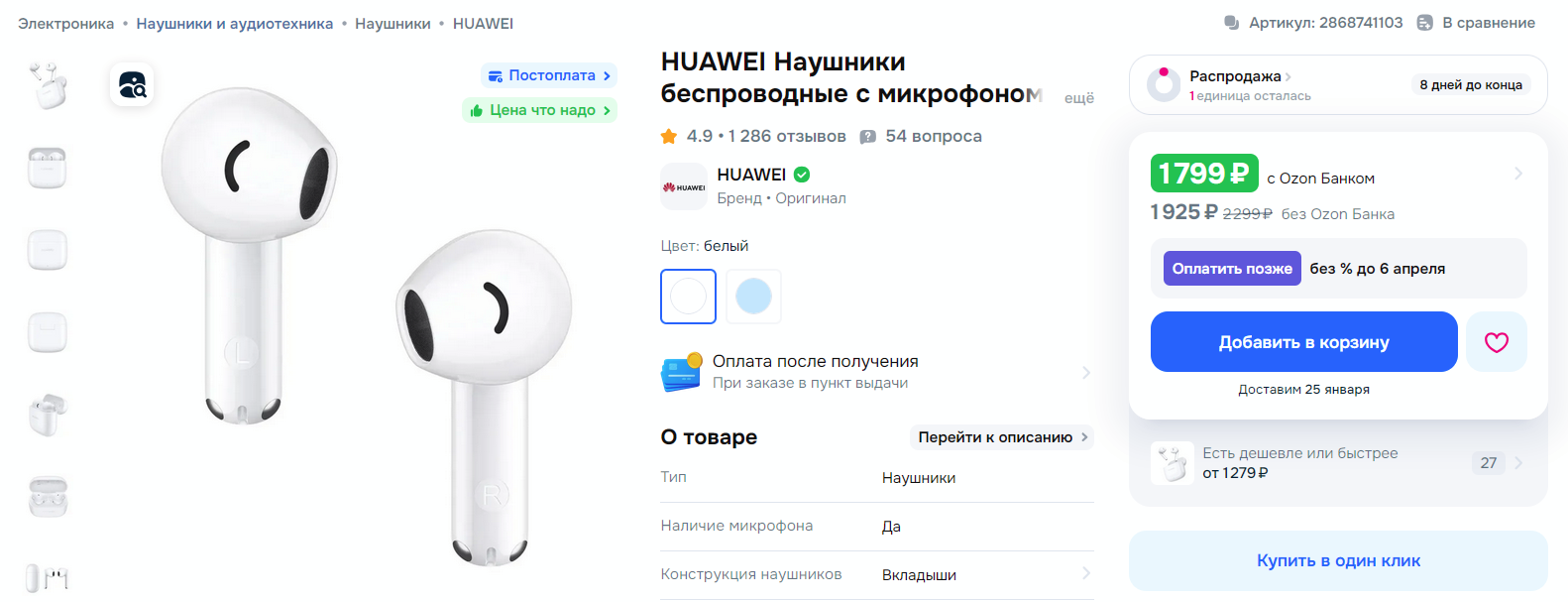
Task: Select the light blue color swatch
Action: pos(753,296)
